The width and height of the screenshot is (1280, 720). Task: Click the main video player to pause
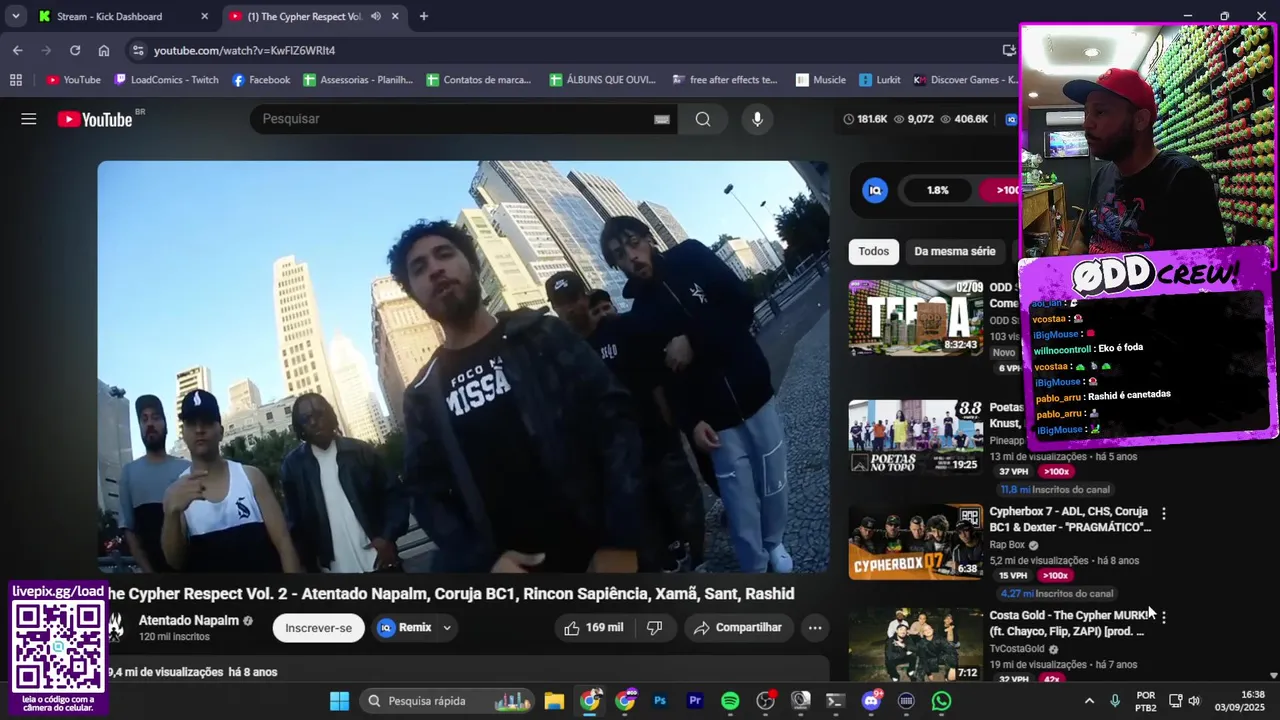point(463,367)
